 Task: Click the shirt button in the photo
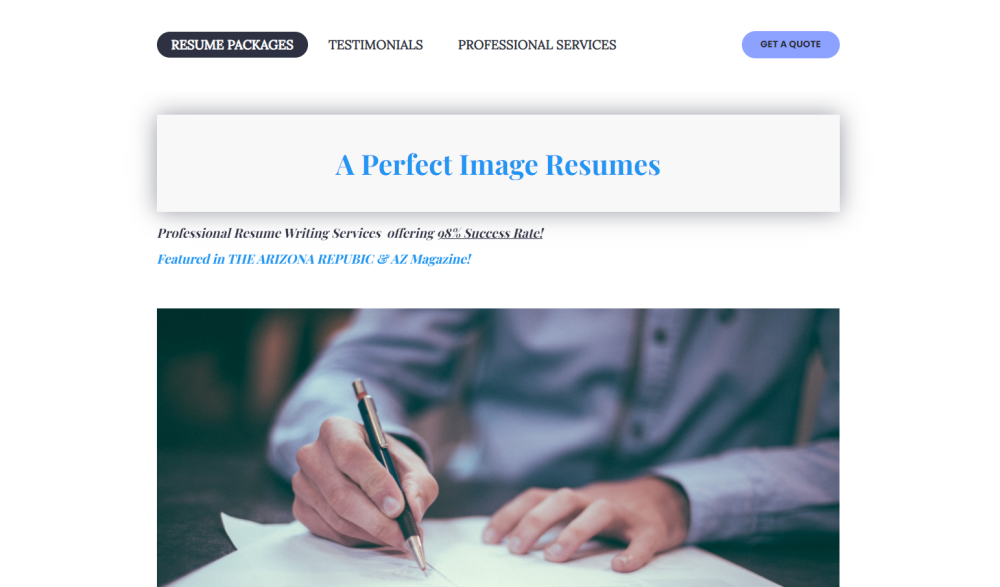click(x=660, y=336)
